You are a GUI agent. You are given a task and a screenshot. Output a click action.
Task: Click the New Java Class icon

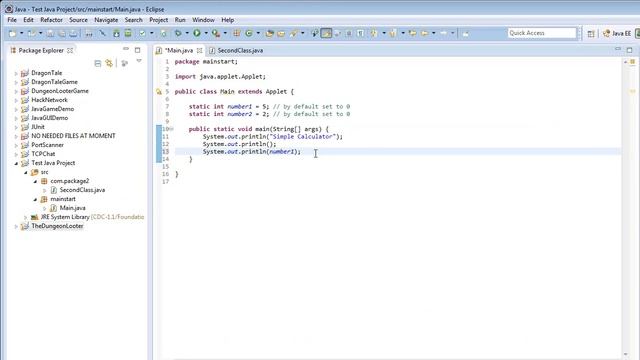tap(249, 33)
